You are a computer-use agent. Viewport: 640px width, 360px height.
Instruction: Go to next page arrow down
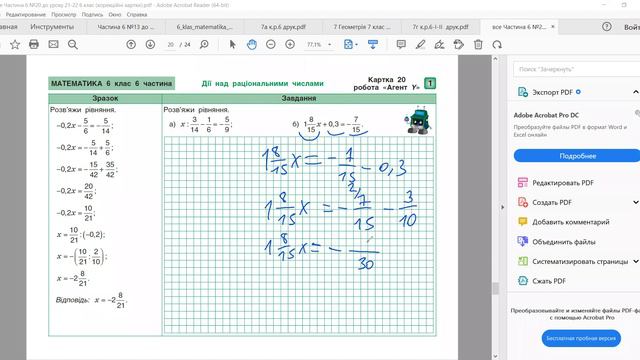tap(150, 44)
